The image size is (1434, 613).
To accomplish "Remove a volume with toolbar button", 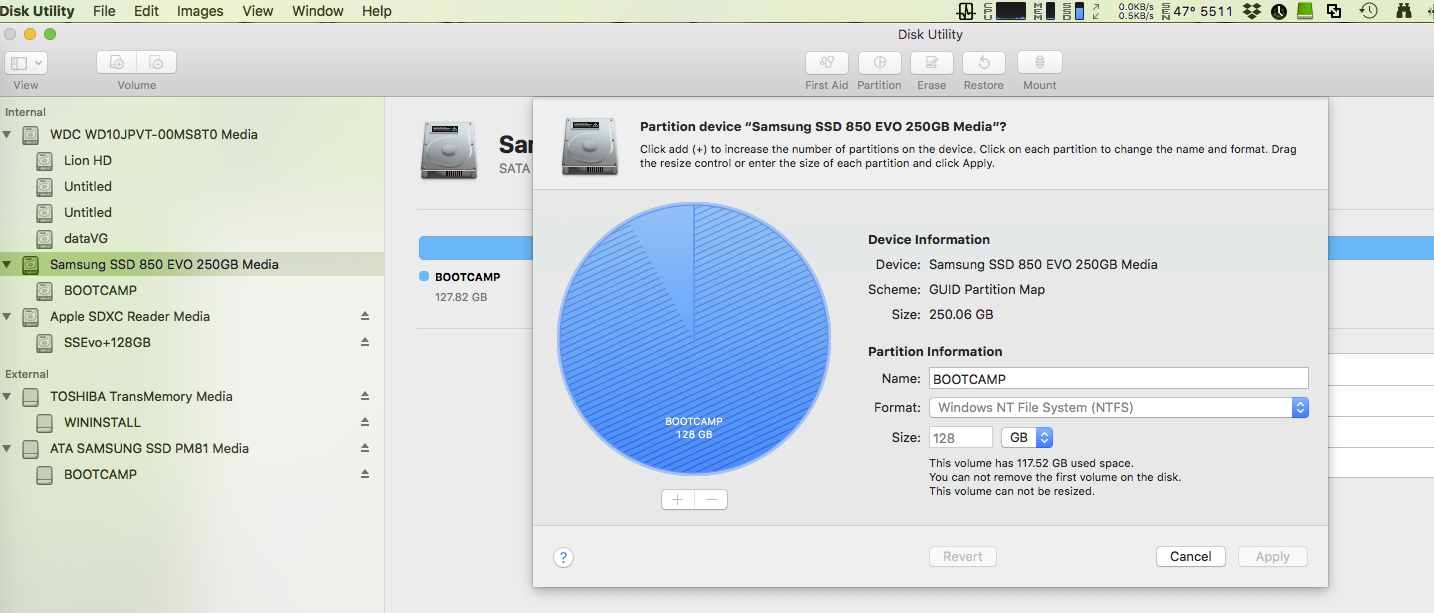I will pyautogui.click(x=157, y=62).
